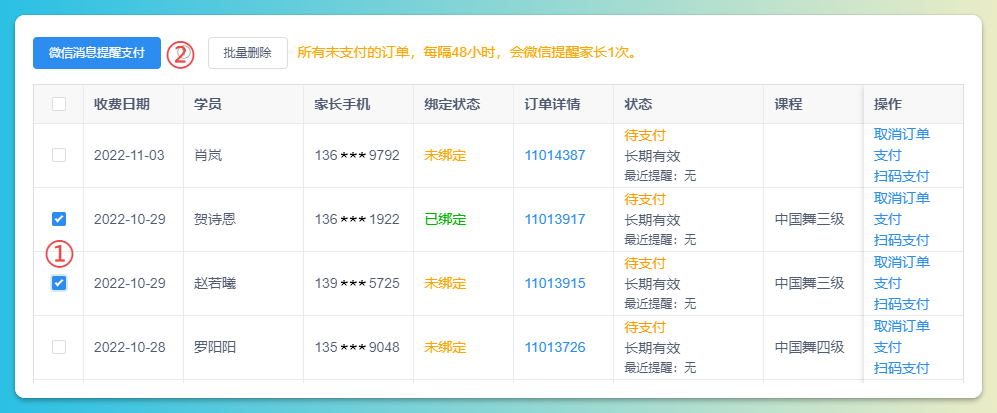Click 中国舞三级 course for 贺诗恩
Screen dimensions: 997x413
pos(809,219)
